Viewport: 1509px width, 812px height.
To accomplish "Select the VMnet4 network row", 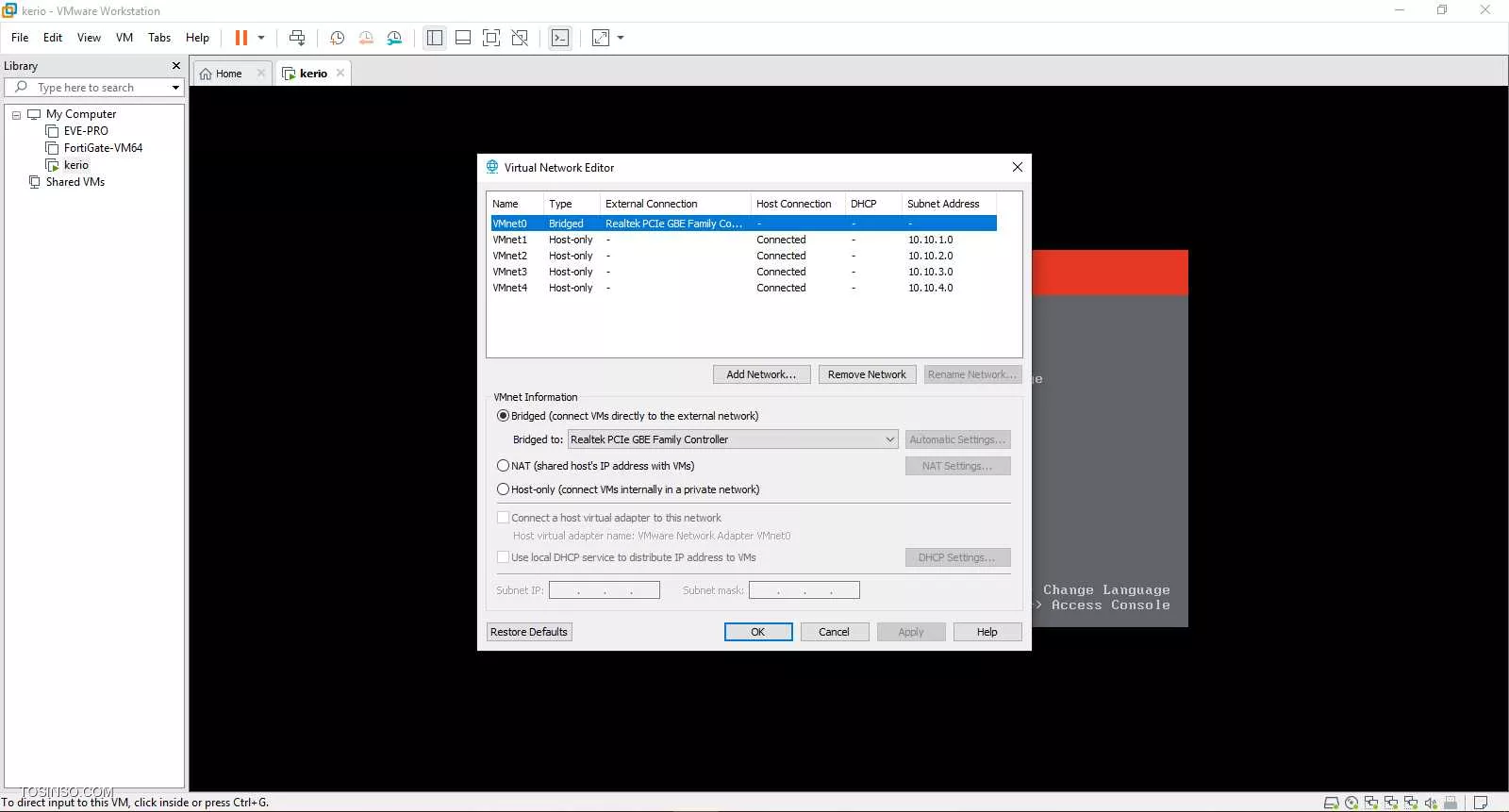I will point(743,288).
